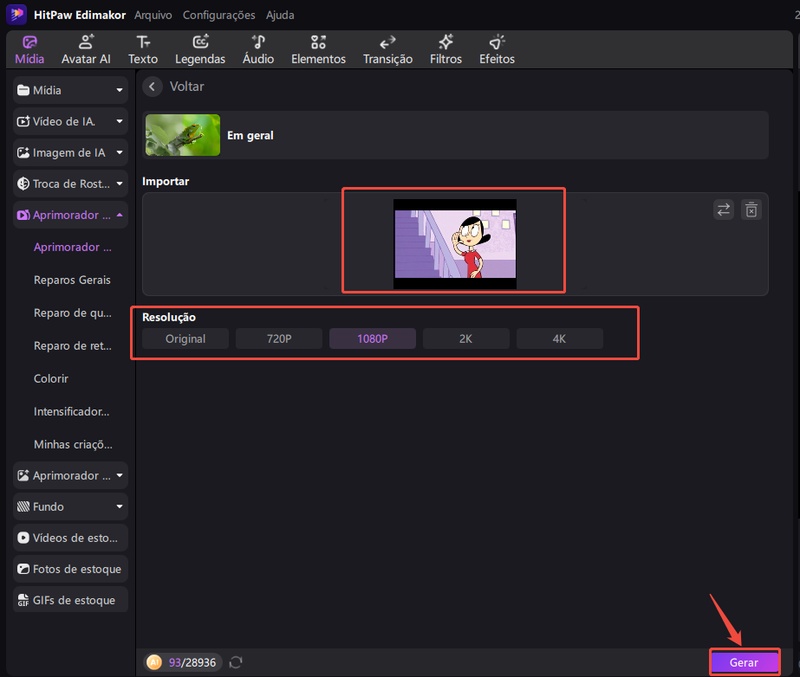
Task: Open the Configurações menu
Action: 218,15
